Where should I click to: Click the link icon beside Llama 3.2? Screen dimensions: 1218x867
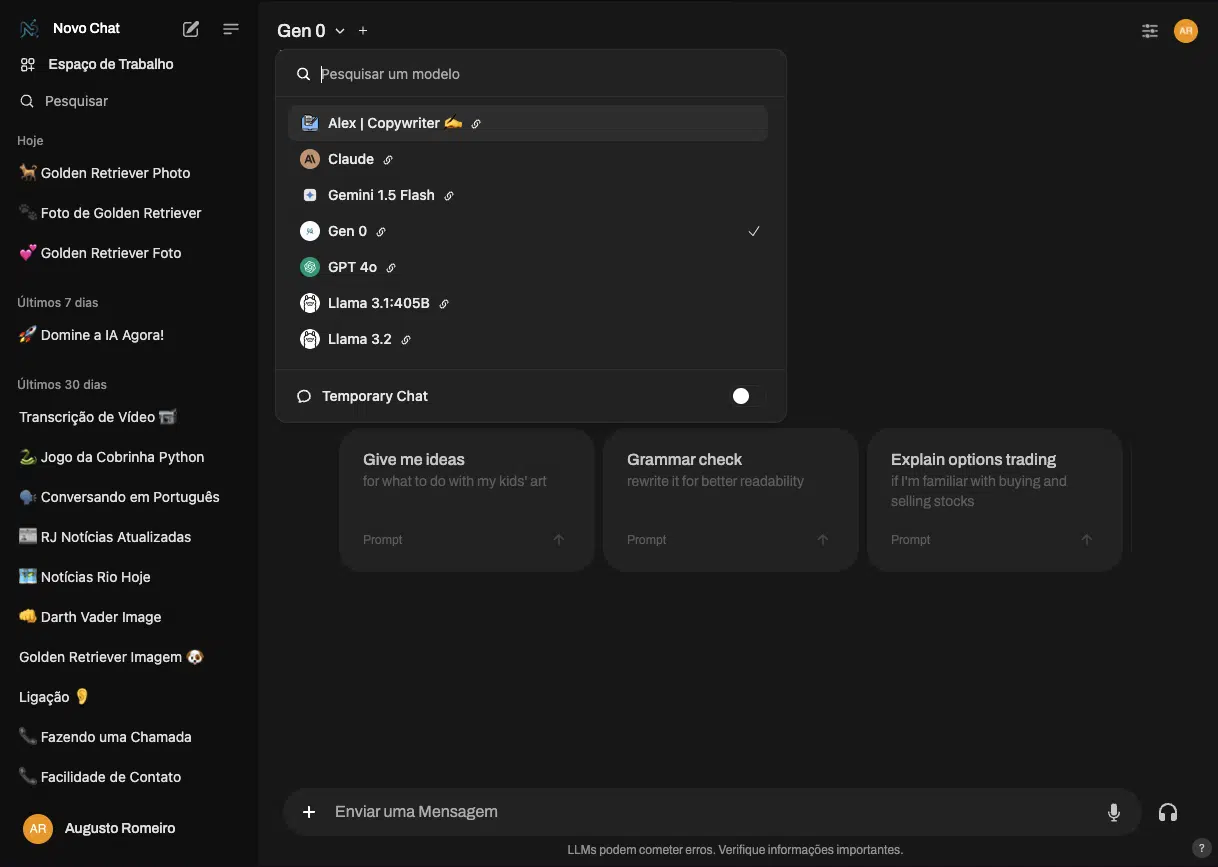point(406,340)
